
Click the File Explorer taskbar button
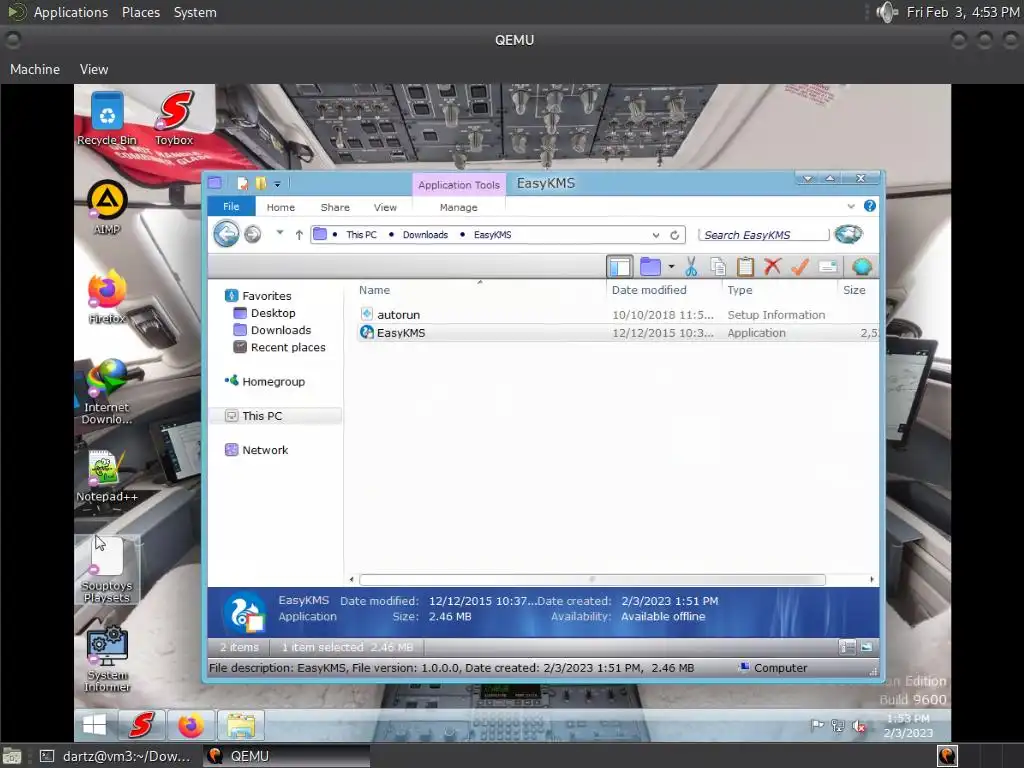coord(240,725)
